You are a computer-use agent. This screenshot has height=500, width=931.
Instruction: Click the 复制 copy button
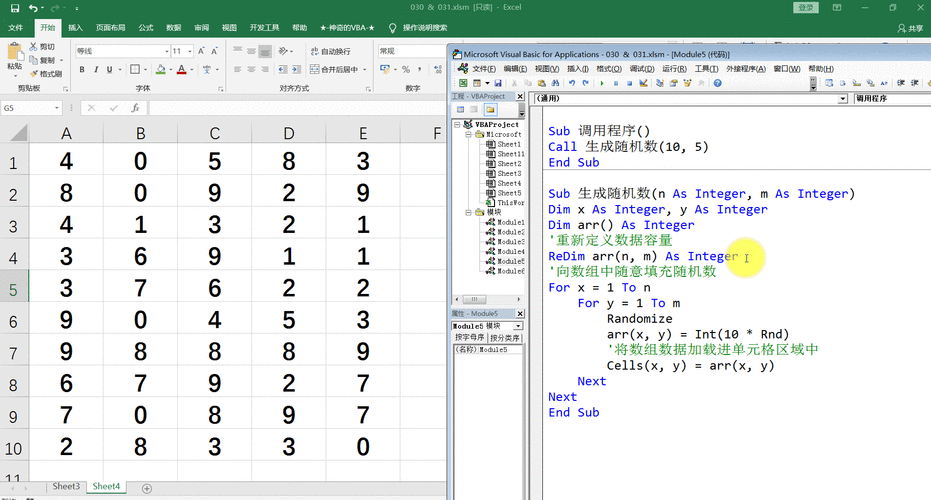pos(42,60)
